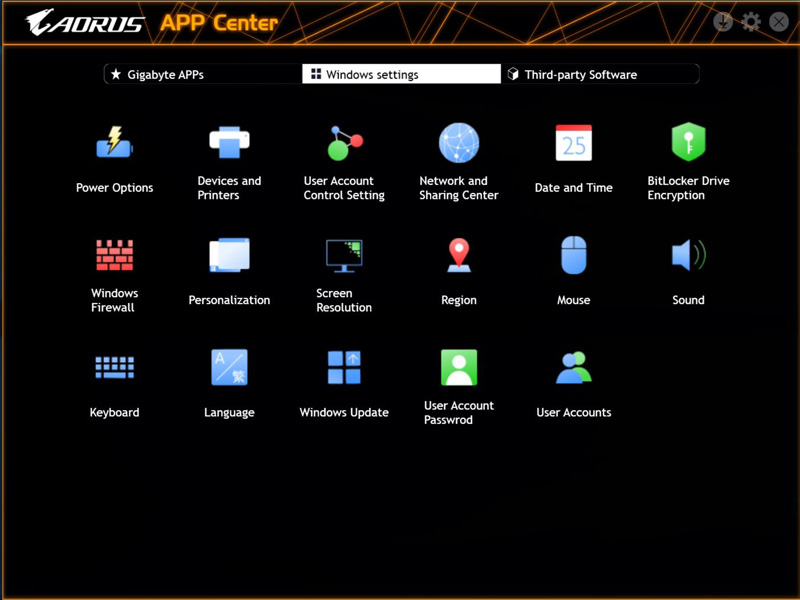Open the Mouse settings icon

(573, 255)
